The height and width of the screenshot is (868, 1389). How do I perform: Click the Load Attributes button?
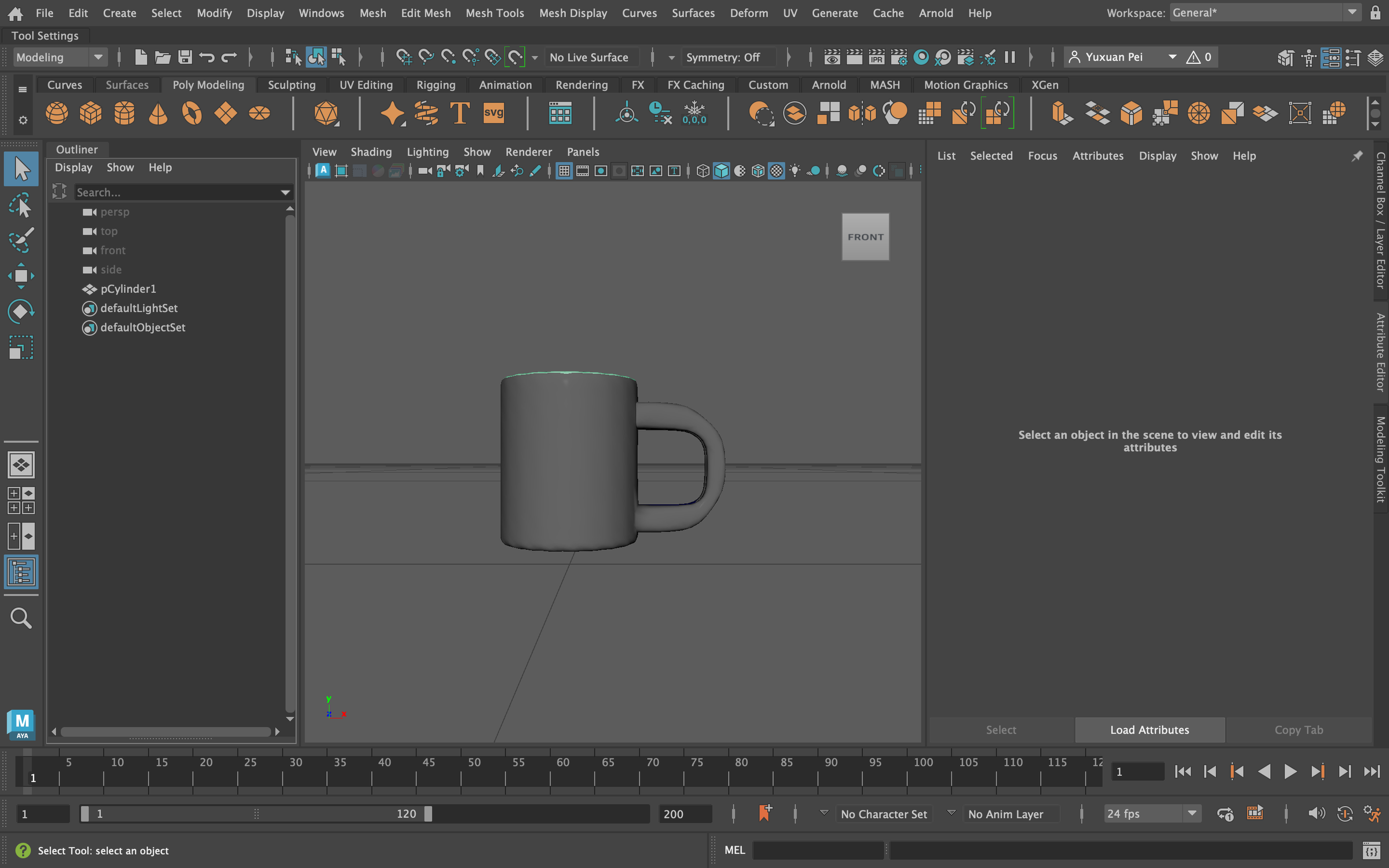click(x=1149, y=730)
